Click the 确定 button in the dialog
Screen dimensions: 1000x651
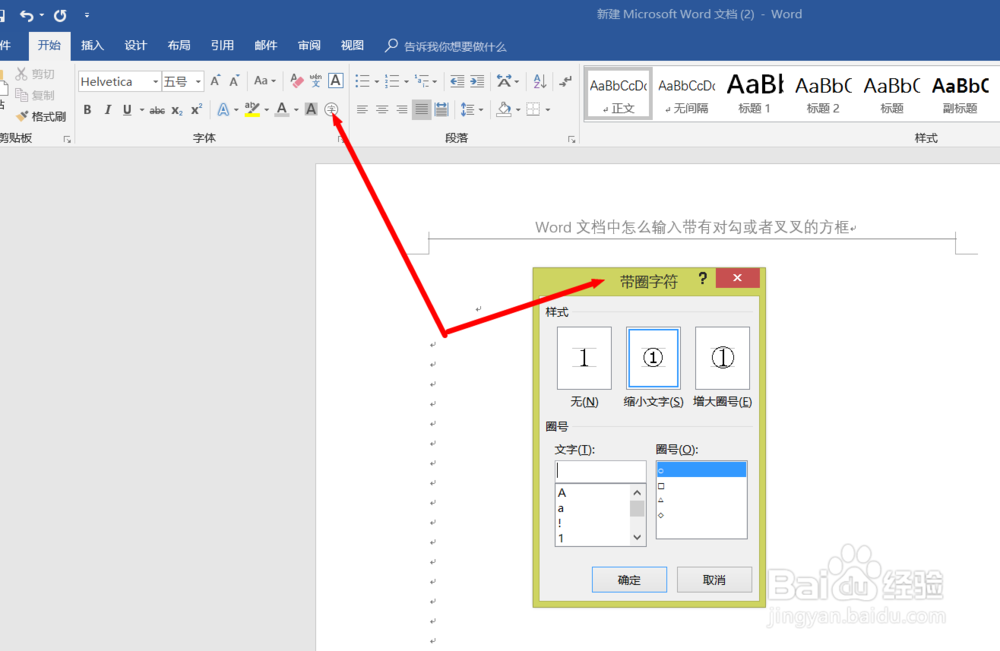tap(629, 579)
